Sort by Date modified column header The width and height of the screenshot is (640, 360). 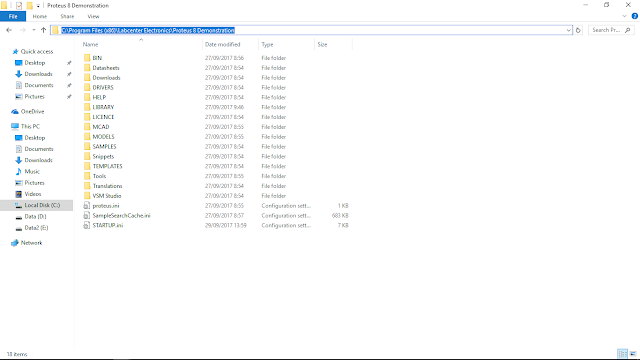tap(230, 44)
